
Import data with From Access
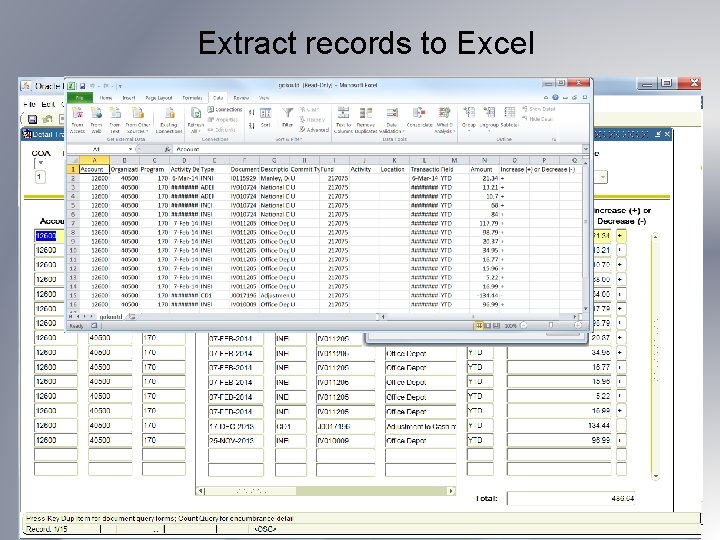pyautogui.click(x=77, y=119)
